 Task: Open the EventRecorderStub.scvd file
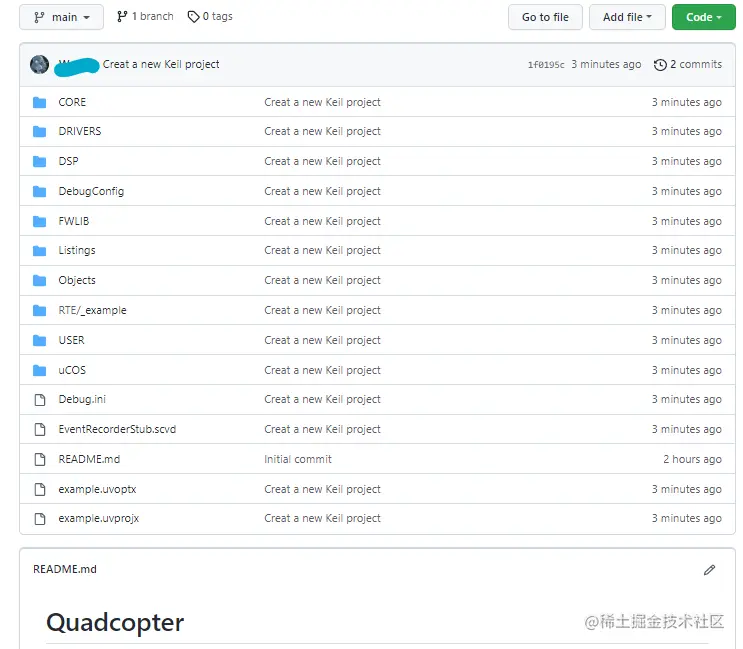117,429
